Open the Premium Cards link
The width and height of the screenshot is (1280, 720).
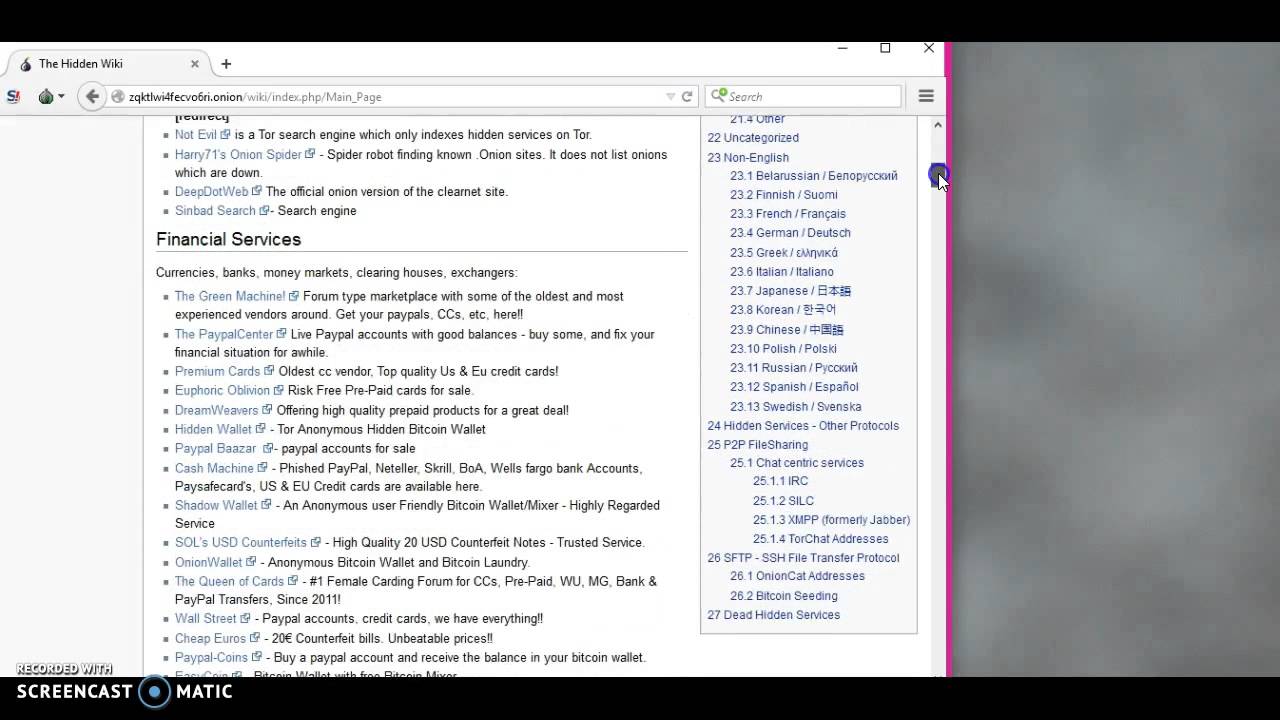coord(217,372)
